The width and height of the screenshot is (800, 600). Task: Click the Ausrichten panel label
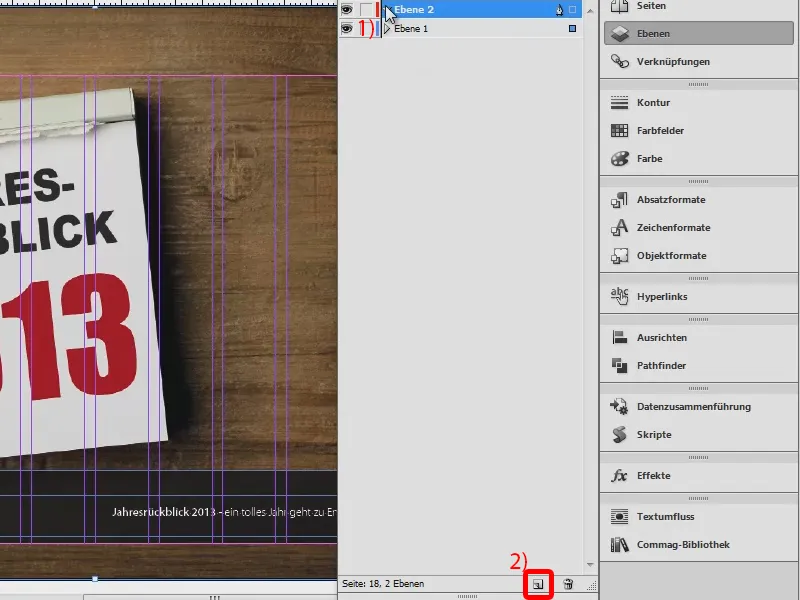(662, 337)
